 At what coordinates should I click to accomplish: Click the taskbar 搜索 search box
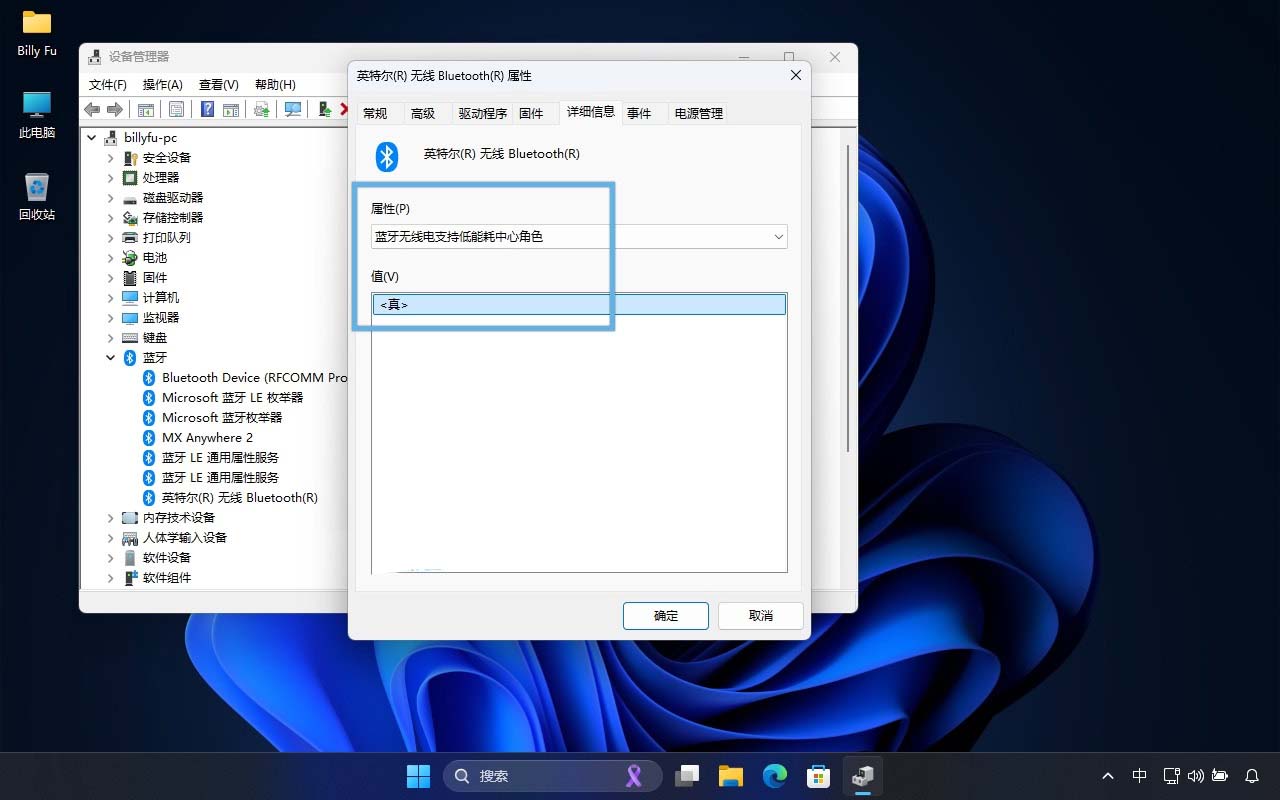point(553,776)
